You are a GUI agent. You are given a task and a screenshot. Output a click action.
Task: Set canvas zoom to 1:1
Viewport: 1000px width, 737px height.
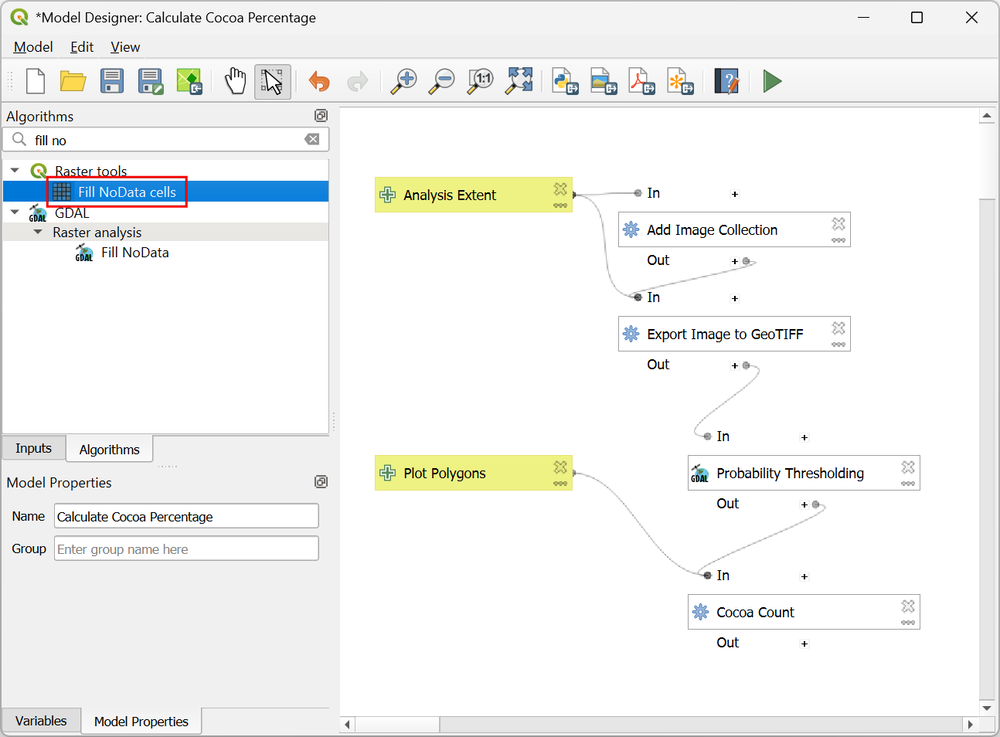point(480,82)
